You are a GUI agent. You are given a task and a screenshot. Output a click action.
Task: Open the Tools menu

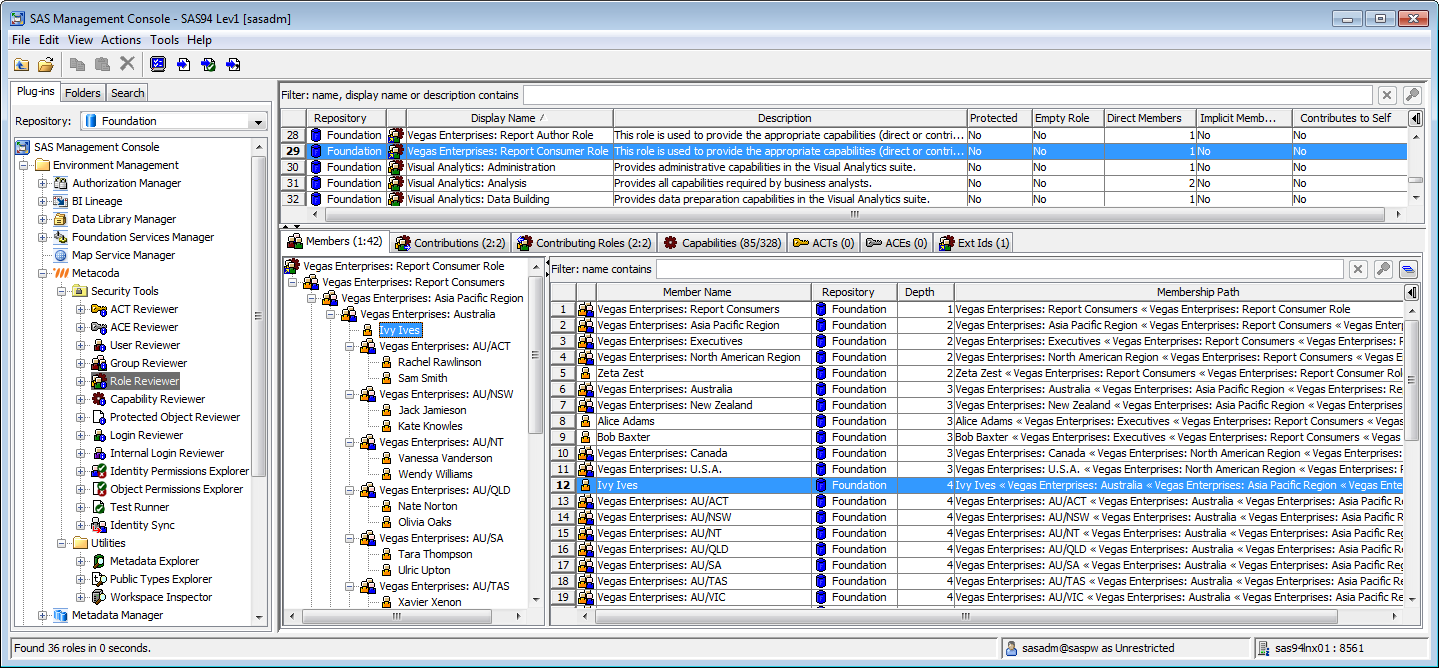[x=165, y=40]
